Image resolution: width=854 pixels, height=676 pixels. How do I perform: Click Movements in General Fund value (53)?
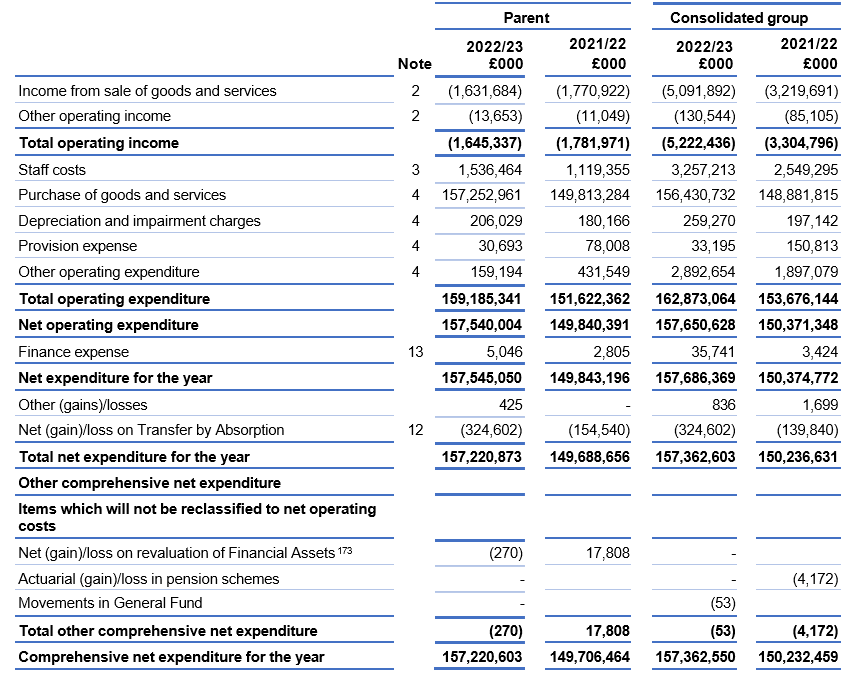pyautogui.click(x=723, y=604)
